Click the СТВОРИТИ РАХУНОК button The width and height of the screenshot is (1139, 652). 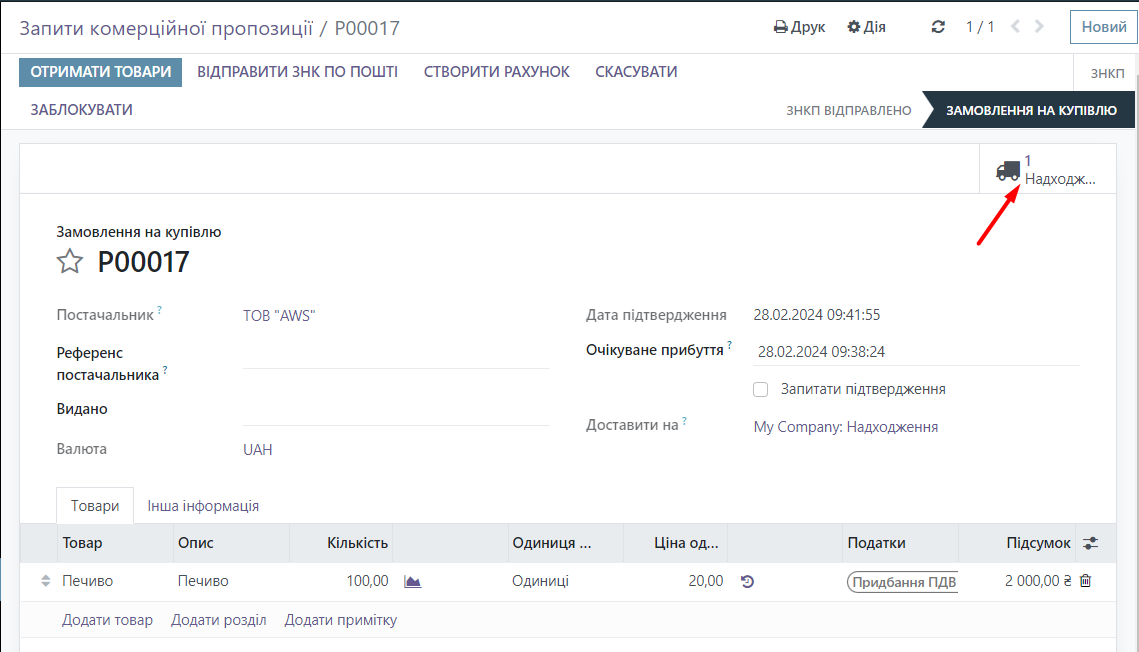(x=496, y=72)
